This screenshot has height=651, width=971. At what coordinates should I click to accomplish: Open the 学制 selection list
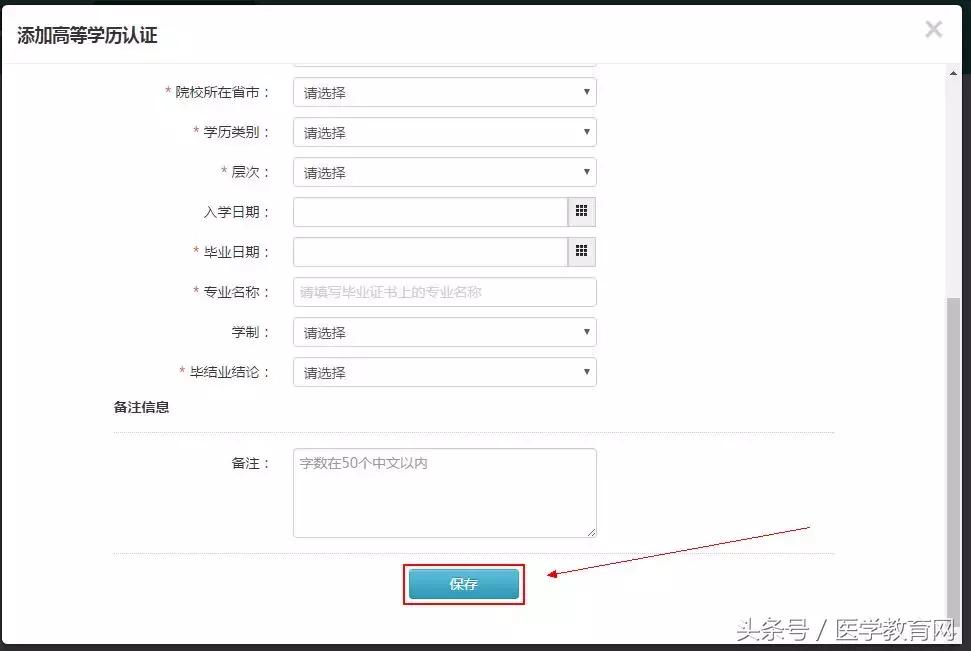[x=440, y=331]
